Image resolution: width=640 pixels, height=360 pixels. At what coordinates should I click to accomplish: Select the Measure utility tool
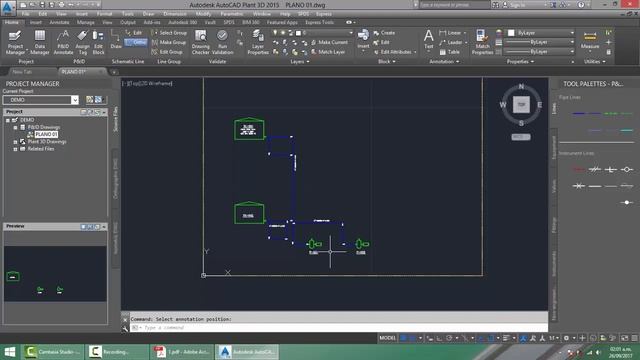coord(590,40)
